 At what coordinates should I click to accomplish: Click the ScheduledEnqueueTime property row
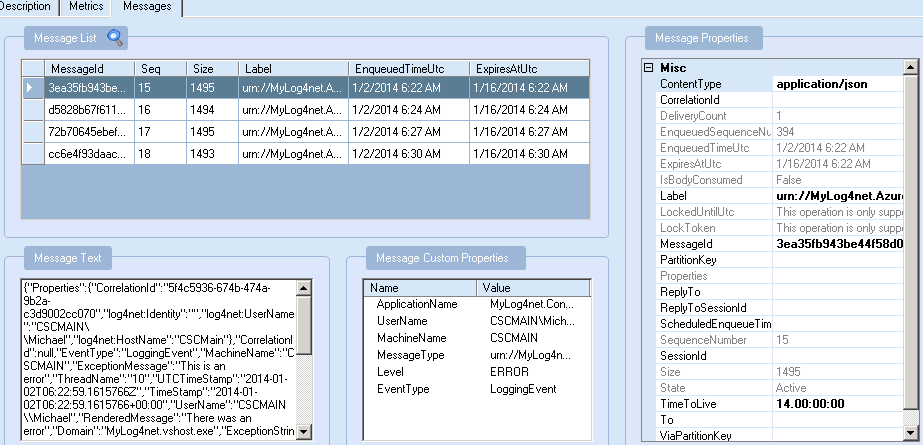point(781,324)
